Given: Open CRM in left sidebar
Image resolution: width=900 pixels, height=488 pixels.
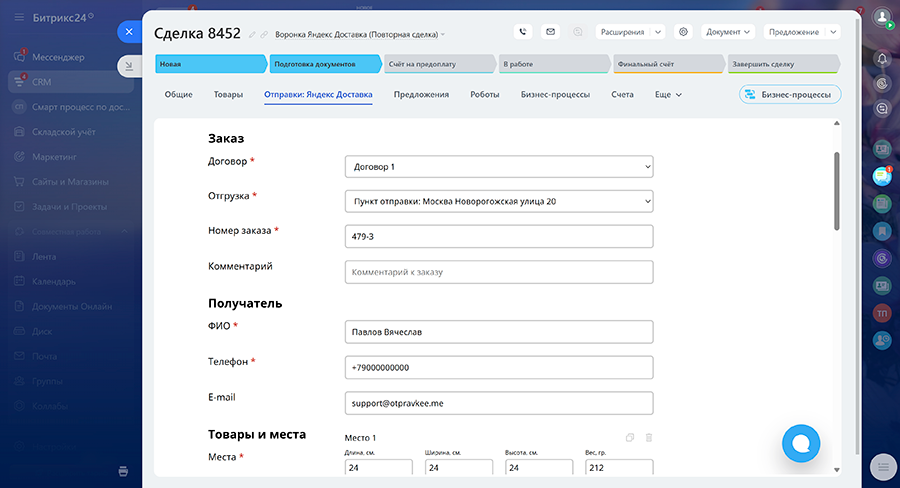Looking at the screenshot, I should click(71, 82).
